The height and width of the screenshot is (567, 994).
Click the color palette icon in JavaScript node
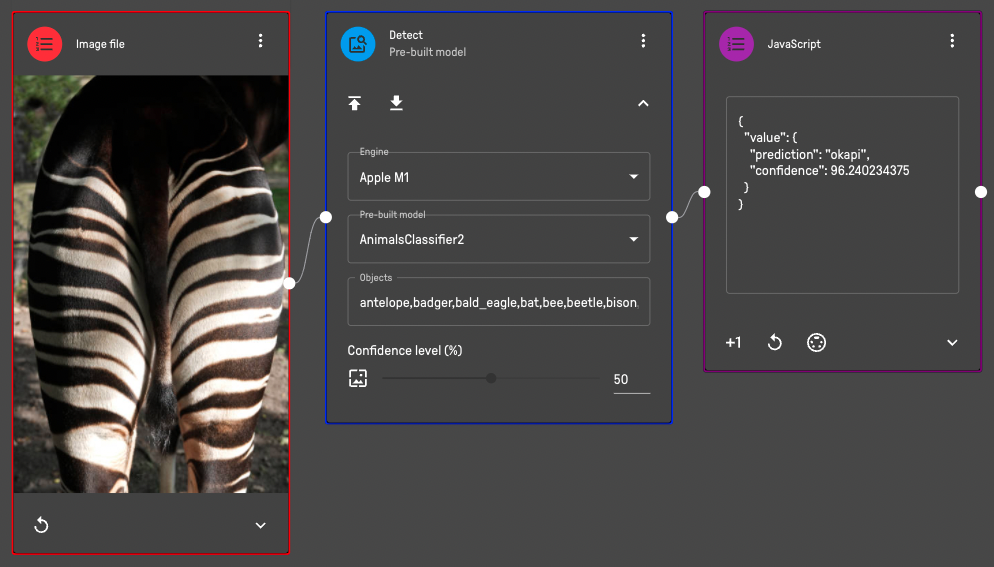(816, 343)
